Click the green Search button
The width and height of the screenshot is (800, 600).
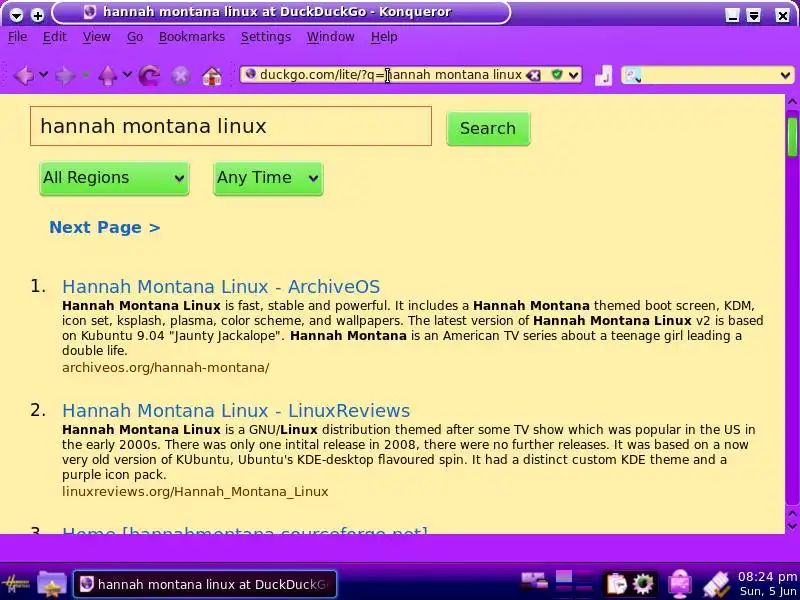(488, 129)
